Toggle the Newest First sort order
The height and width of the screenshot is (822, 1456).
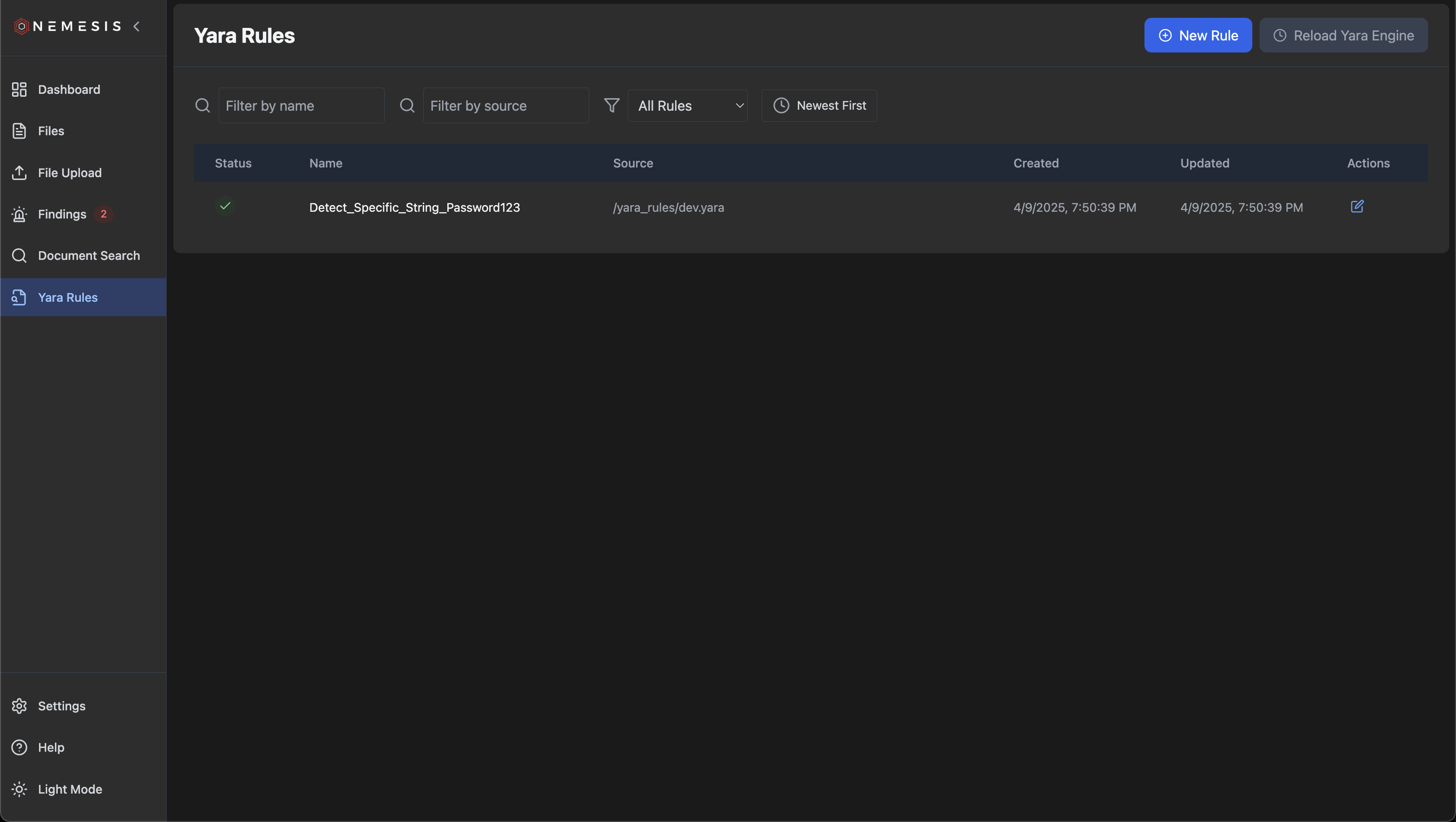(x=819, y=106)
